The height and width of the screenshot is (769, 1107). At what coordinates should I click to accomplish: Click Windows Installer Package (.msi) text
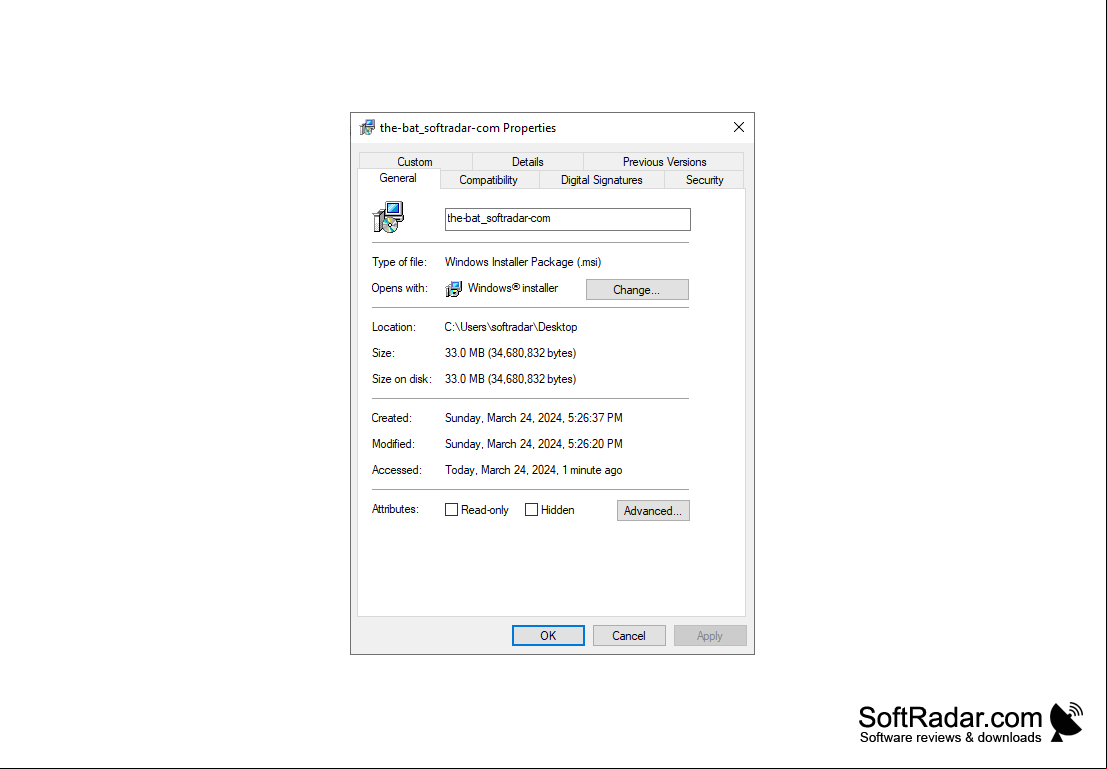[523, 262]
